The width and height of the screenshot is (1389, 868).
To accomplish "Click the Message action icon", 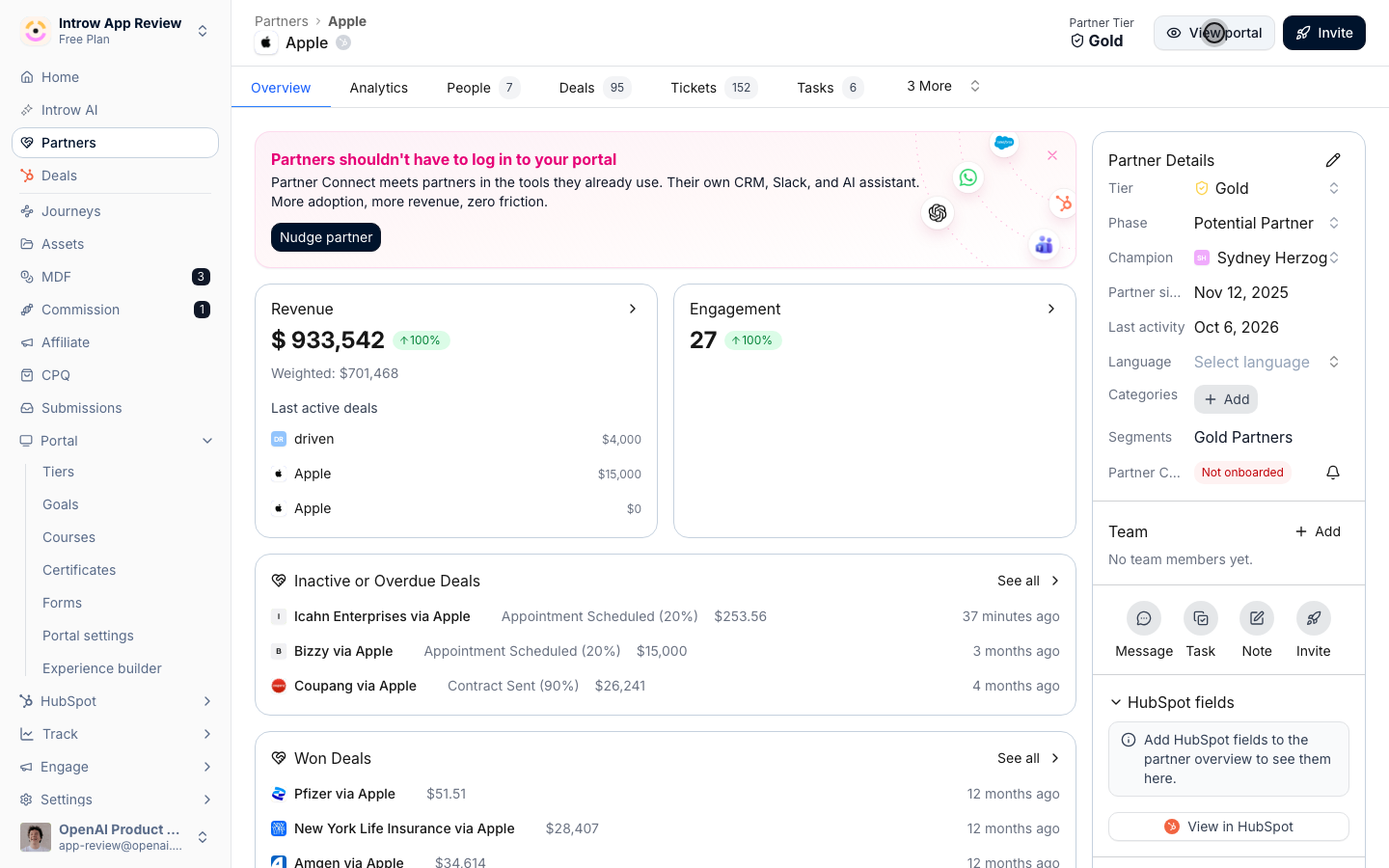I will pos(1144,618).
